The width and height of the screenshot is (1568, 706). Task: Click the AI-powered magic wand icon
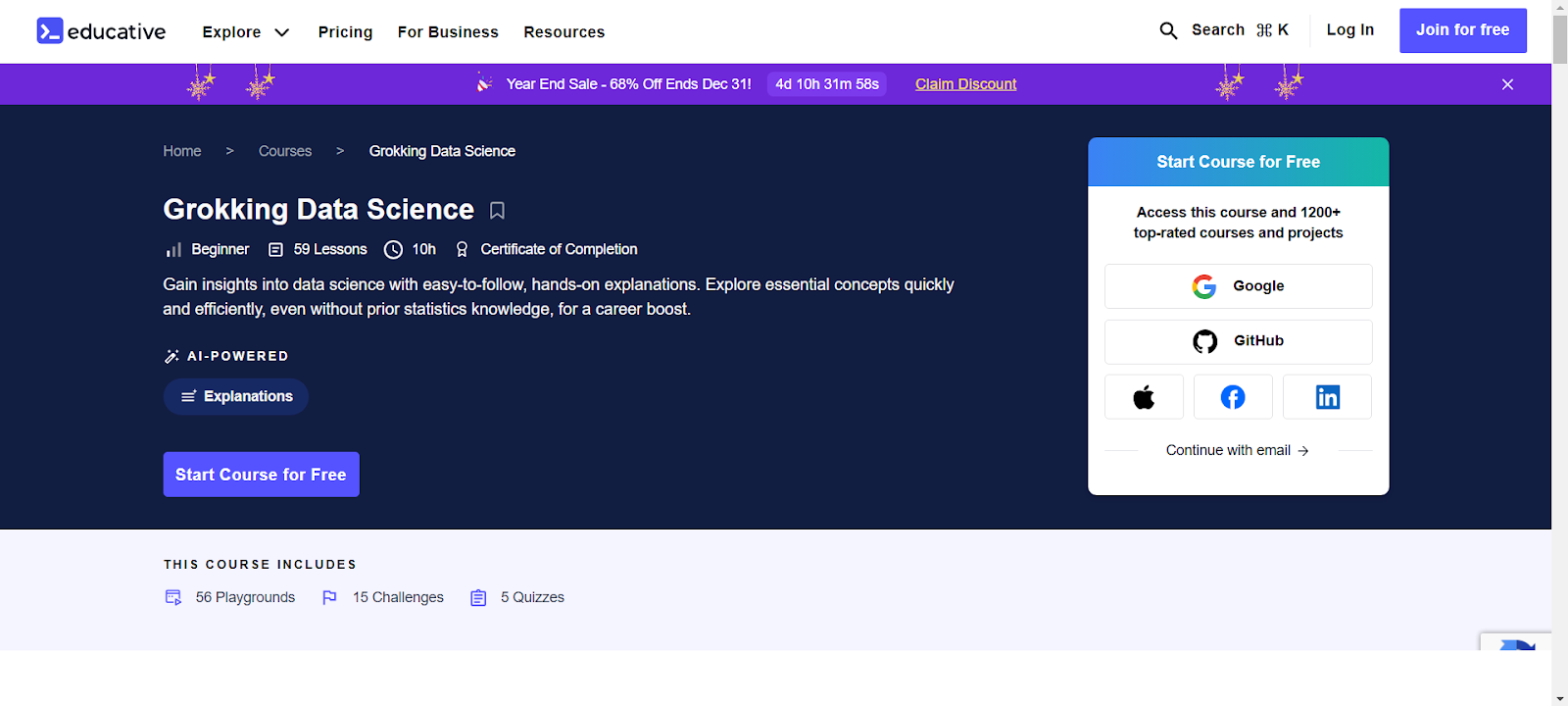click(171, 356)
